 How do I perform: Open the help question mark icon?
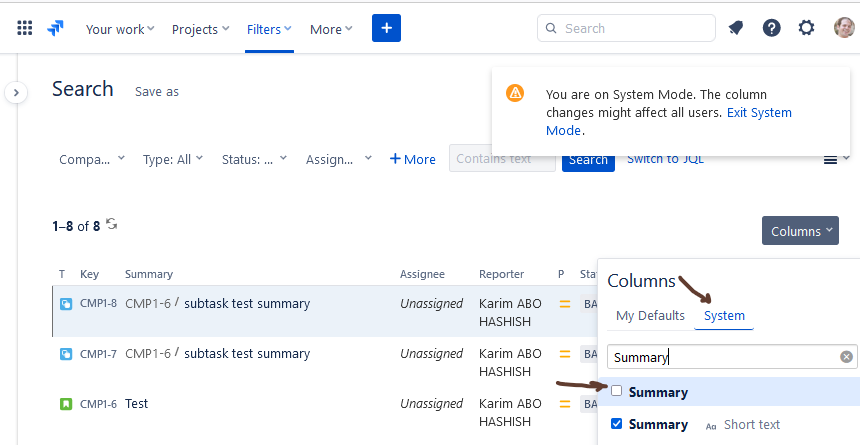(771, 28)
